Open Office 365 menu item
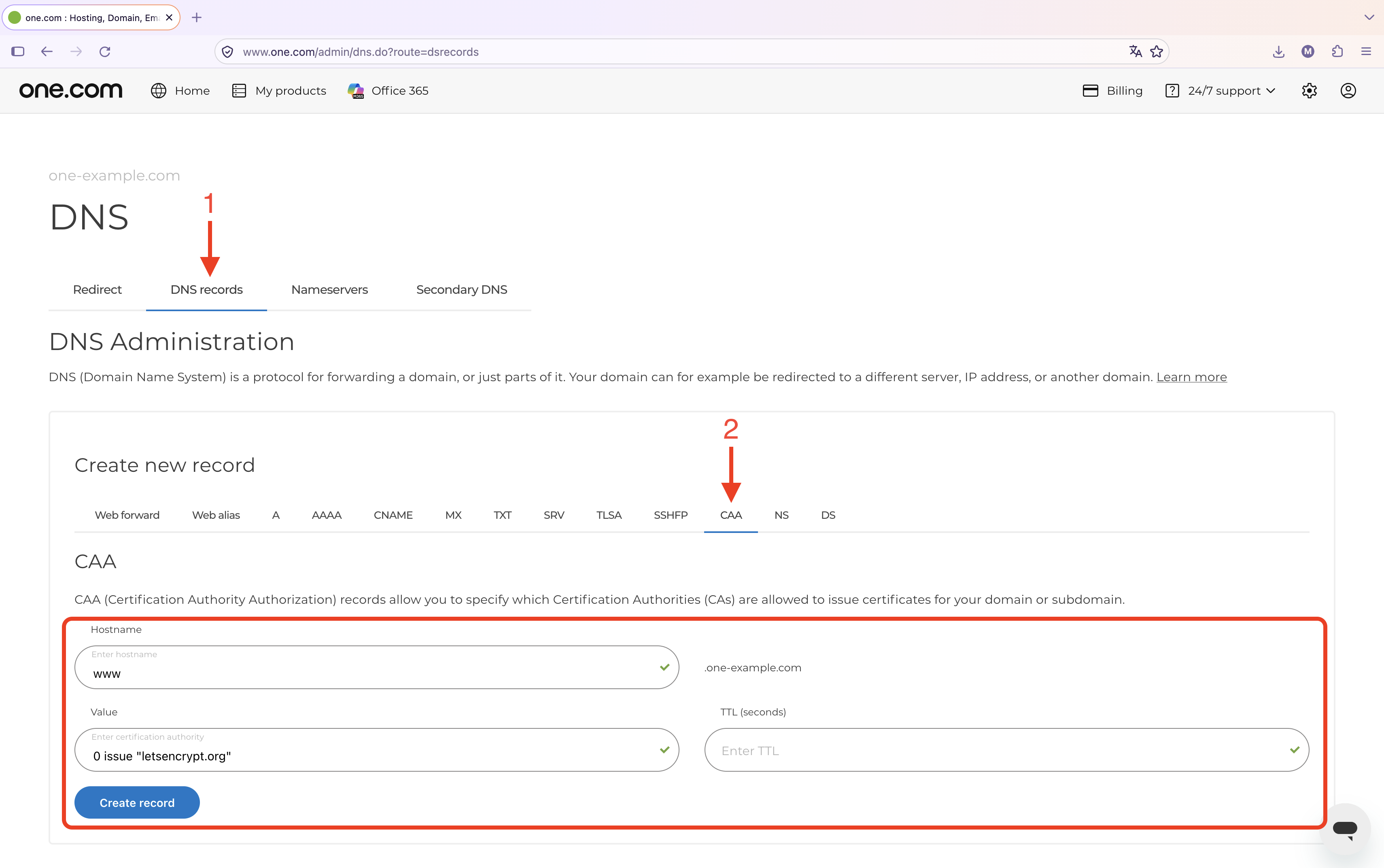The height and width of the screenshot is (868, 1384). pyautogui.click(x=388, y=91)
